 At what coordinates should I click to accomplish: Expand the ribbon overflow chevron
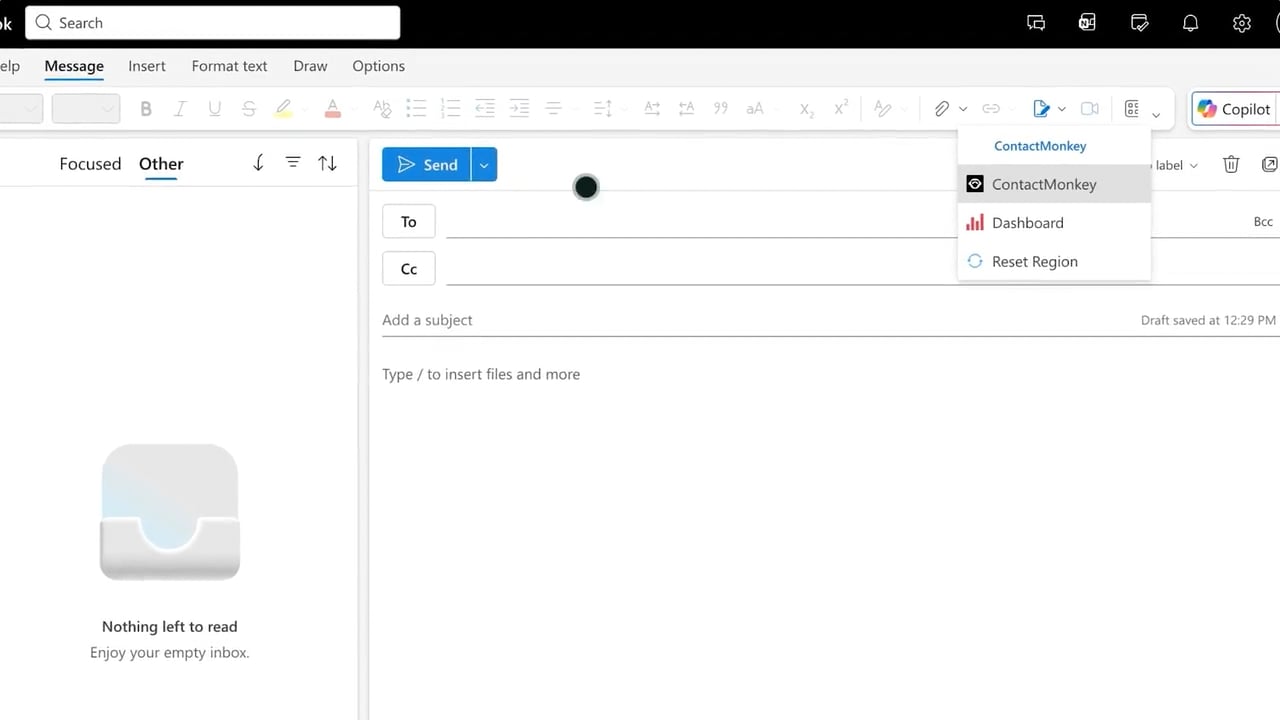tap(1156, 115)
